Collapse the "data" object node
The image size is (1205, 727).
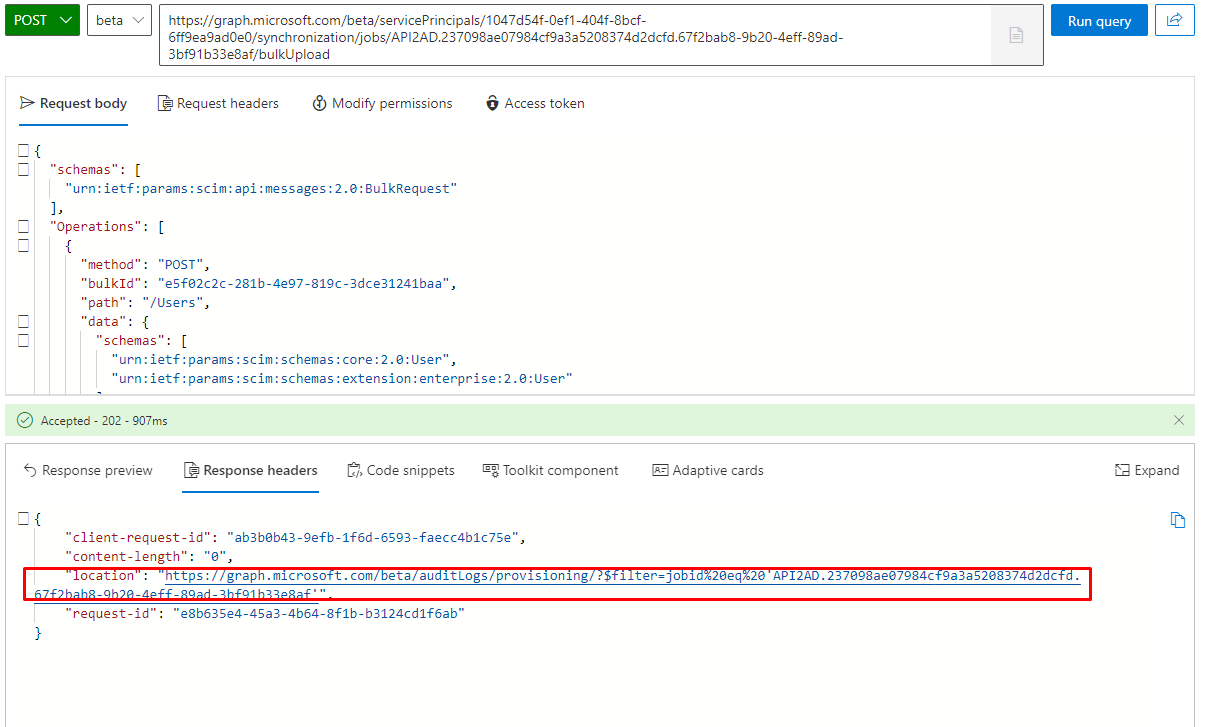point(23,322)
